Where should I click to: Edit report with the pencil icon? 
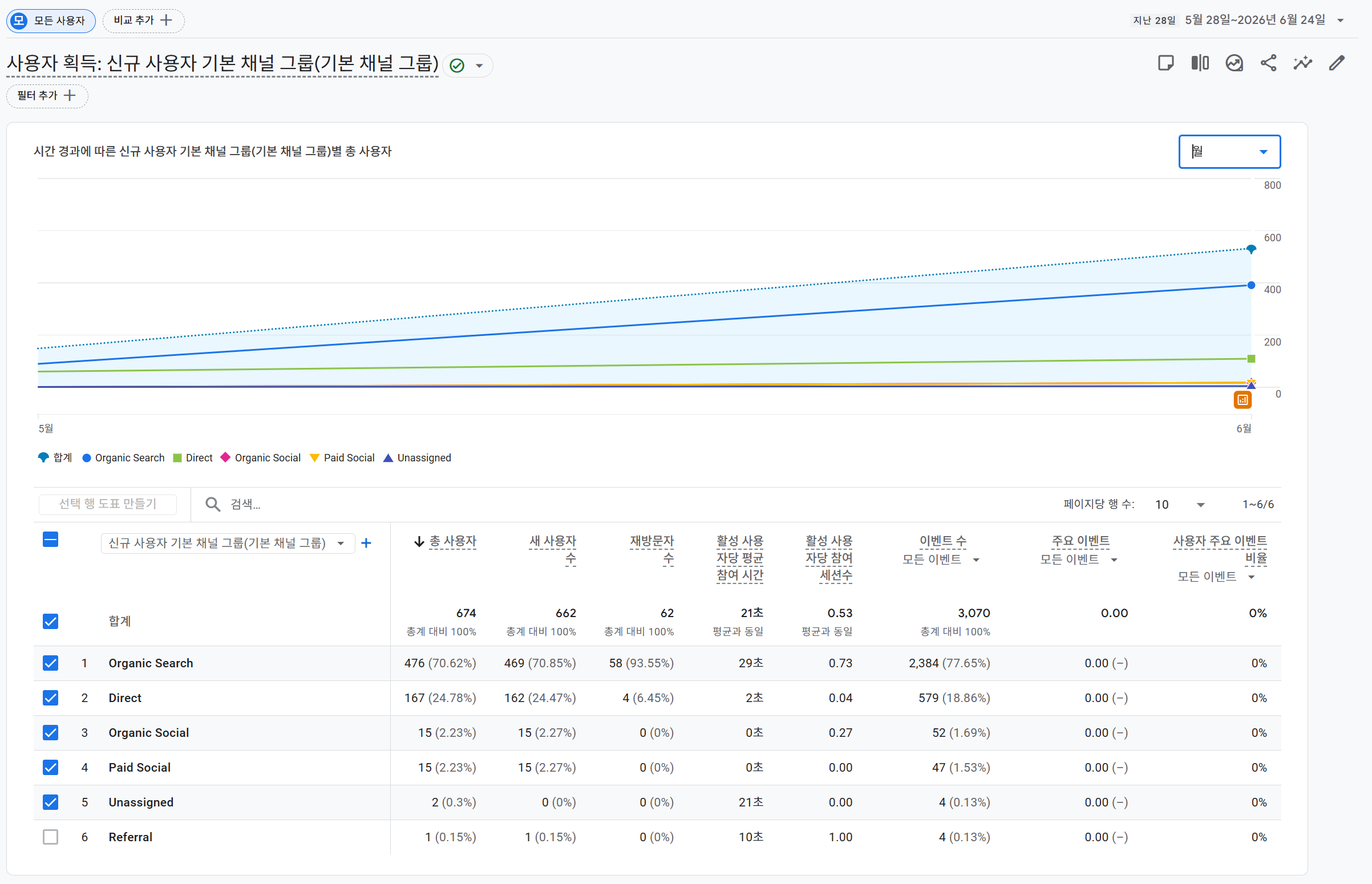click(x=1337, y=63)
